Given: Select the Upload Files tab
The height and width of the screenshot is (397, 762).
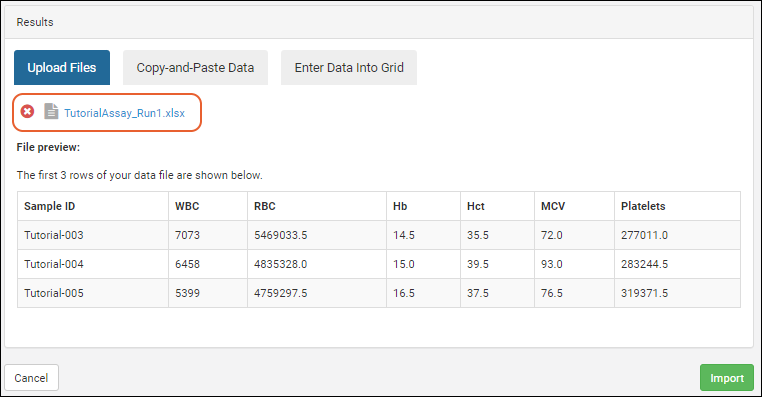Looking at the screenshot, I should [x=62, y=68].
